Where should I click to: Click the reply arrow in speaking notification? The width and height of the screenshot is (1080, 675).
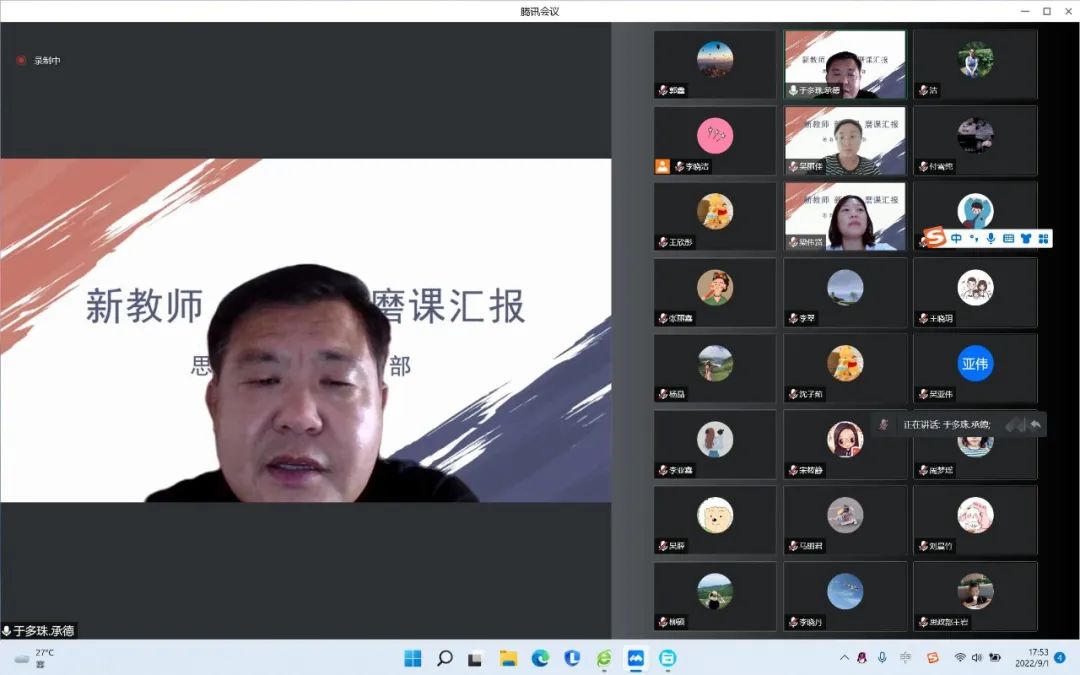point(1036,424)
